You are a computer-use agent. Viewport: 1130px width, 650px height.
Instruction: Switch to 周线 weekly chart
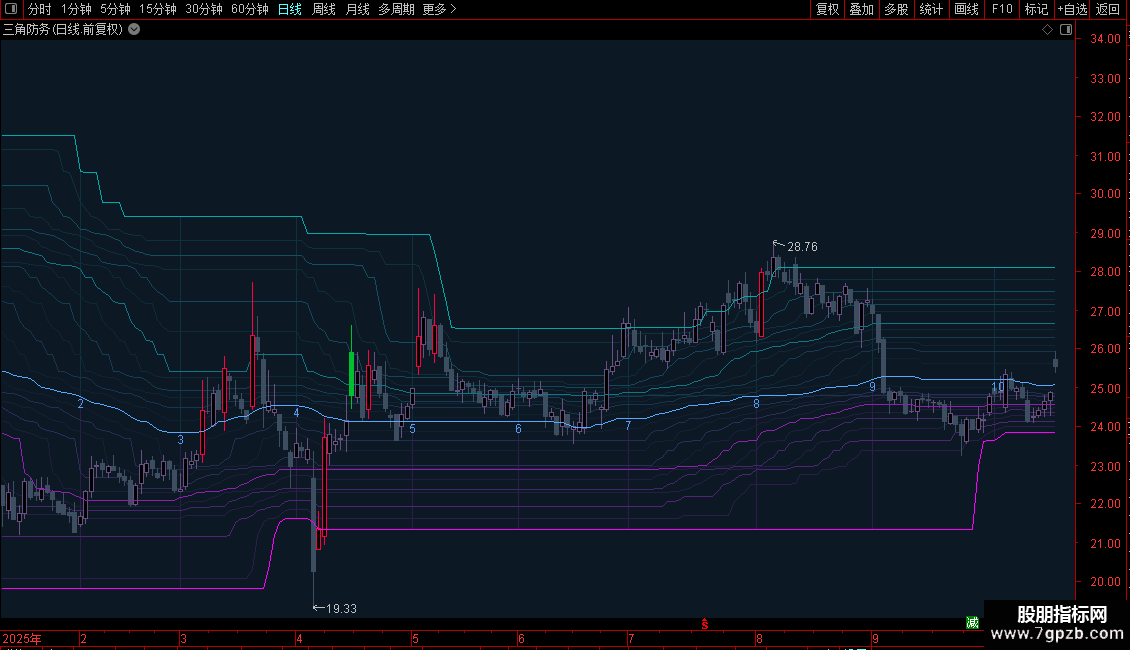(324, 9)
